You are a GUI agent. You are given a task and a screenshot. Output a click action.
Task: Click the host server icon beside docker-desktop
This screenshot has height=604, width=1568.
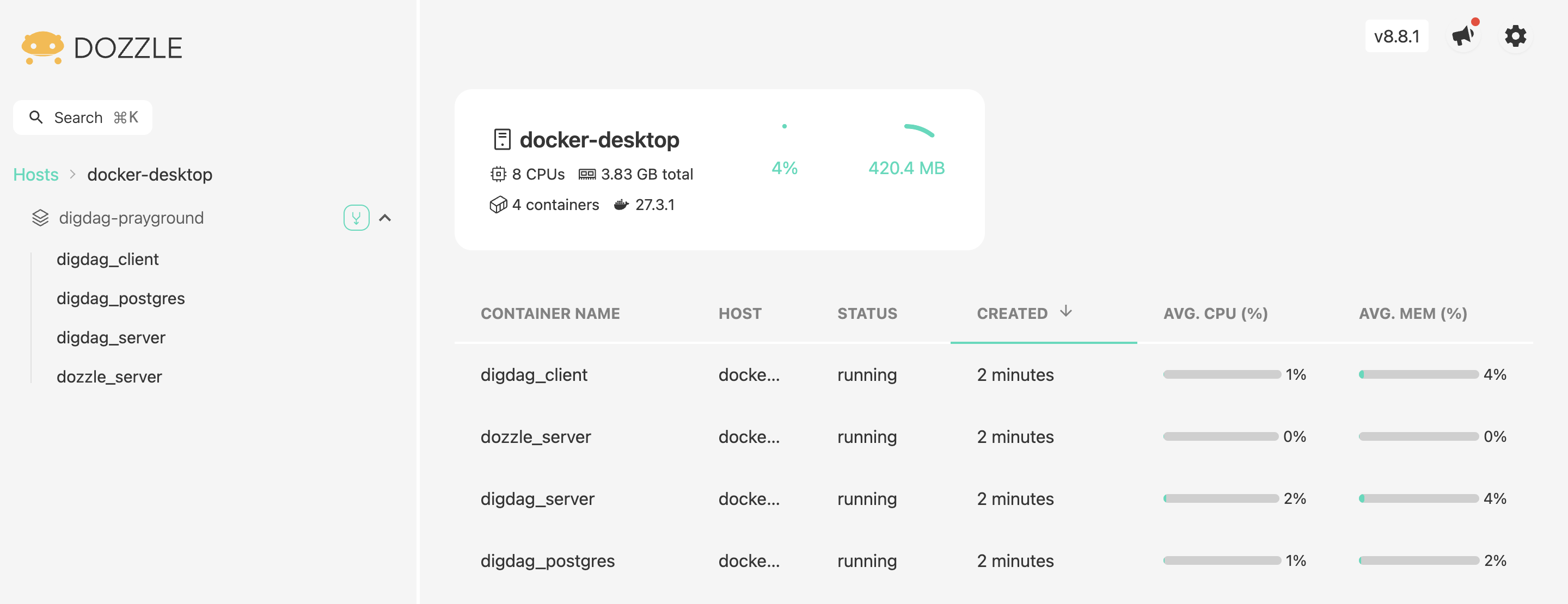pyautogui.click(x=501, y=139)
